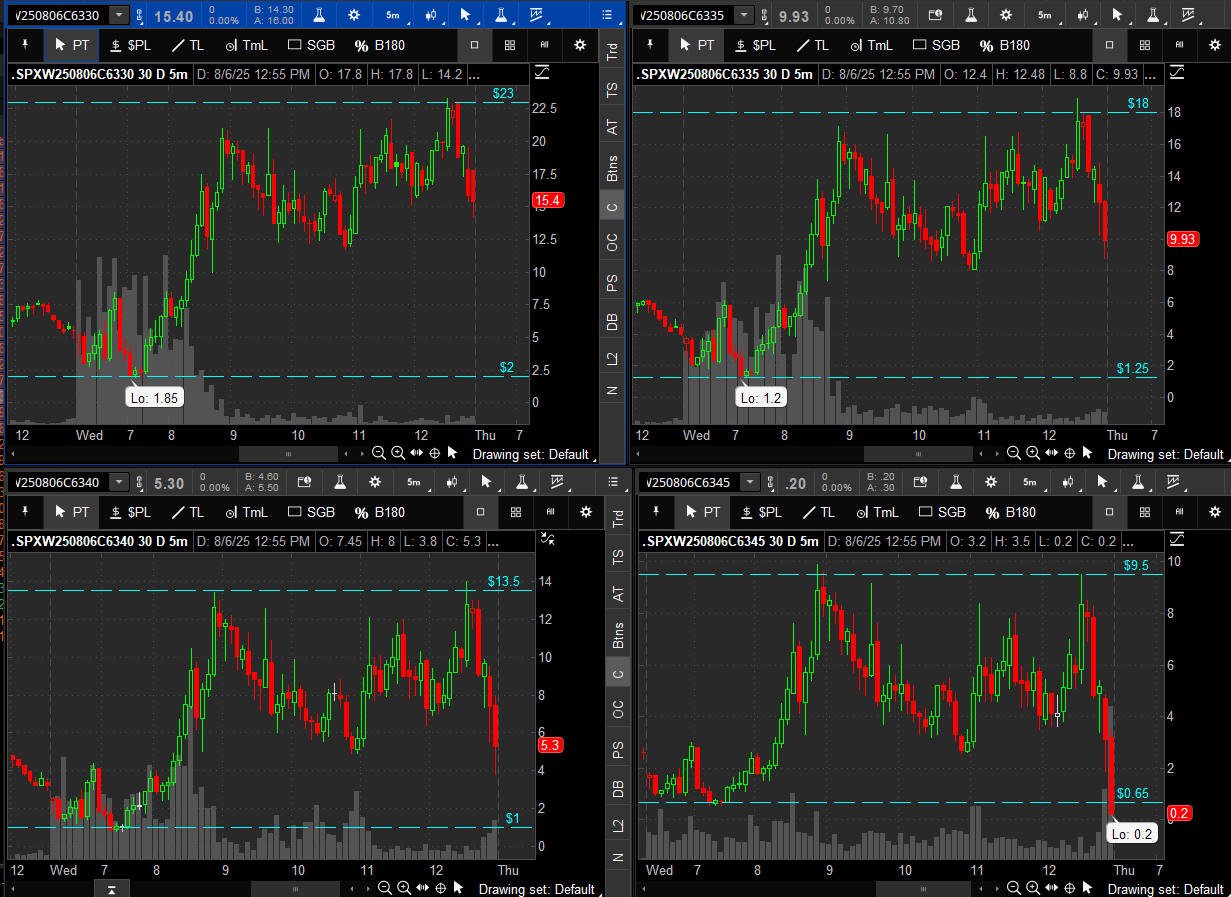Open the TS tab on the upper sidebar

coord(612,89)
